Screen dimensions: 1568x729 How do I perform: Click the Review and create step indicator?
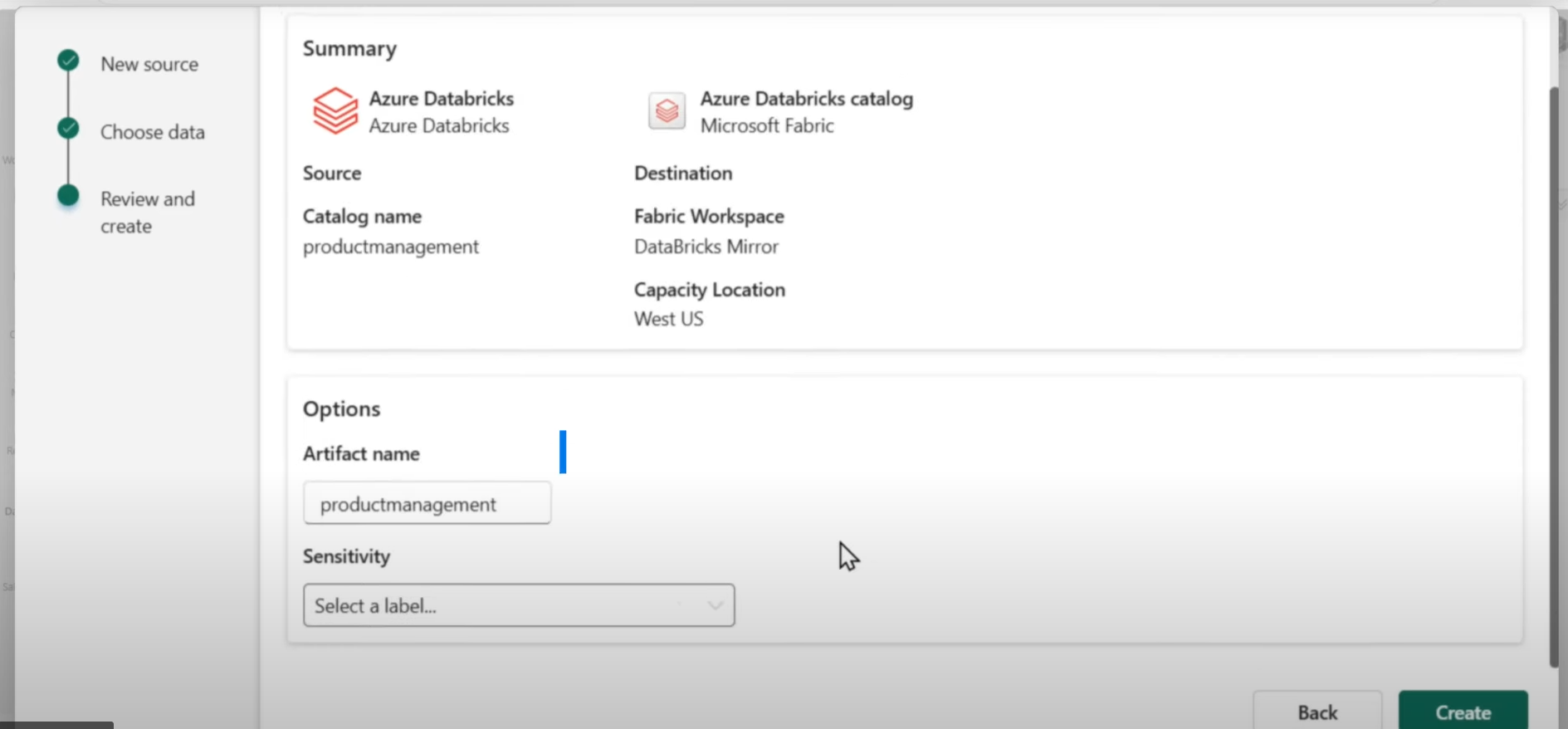tap(68, 196)
